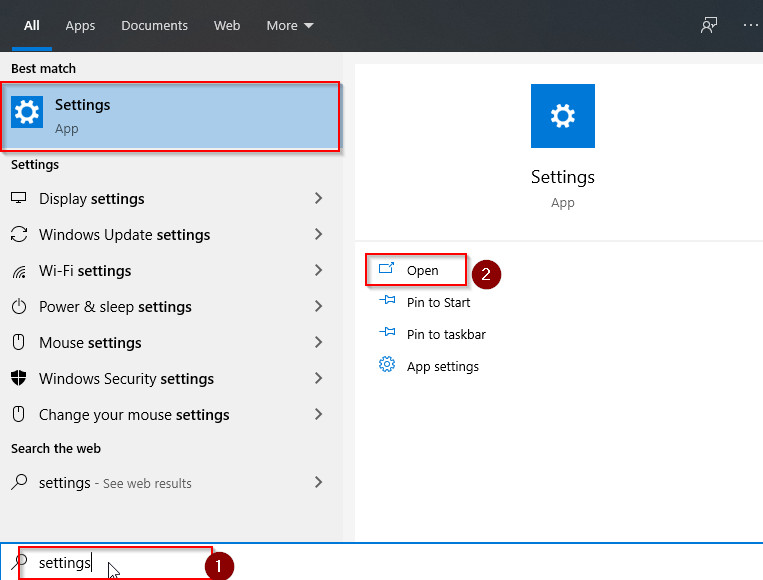Click Open to launch Settings
The image size is (763, 580).
tap(422, 270)
